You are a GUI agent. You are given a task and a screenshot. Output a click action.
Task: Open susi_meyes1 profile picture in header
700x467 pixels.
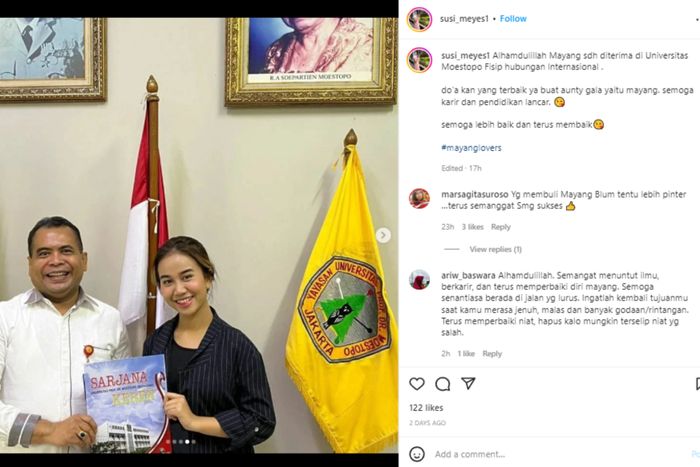coord(419,19)
